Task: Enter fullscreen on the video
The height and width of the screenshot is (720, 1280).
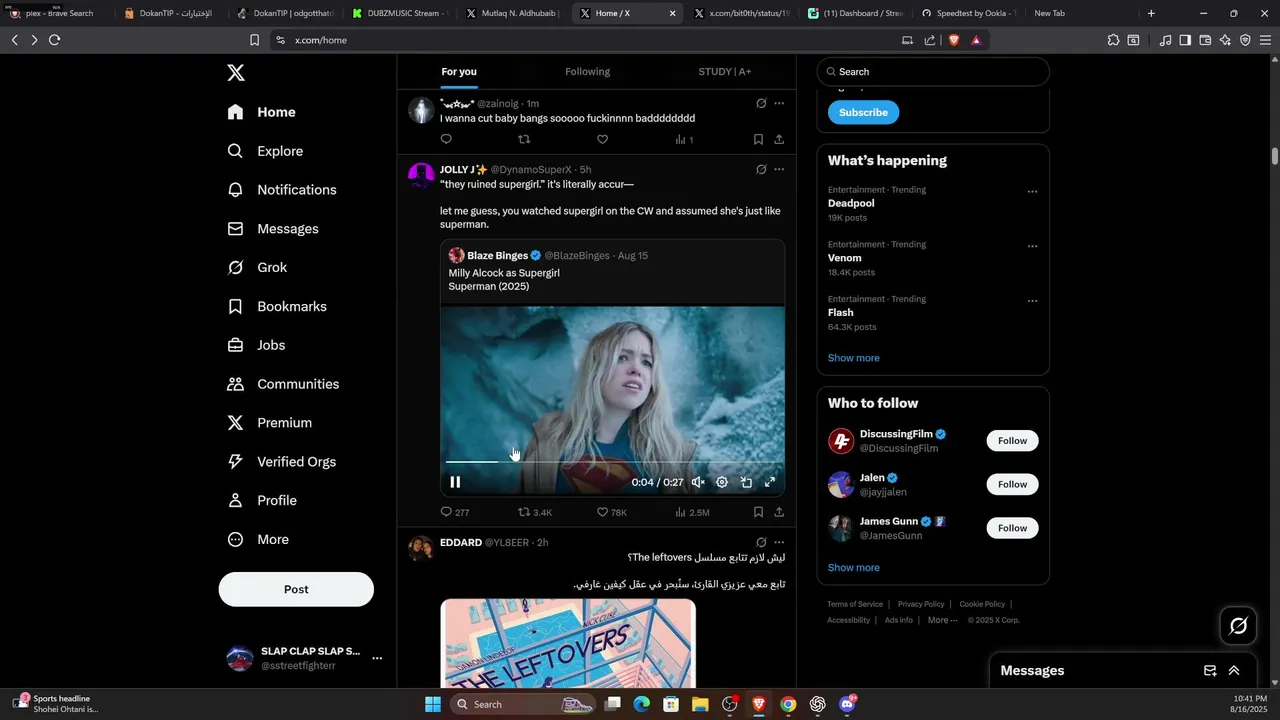Action: (x=770, y=482)
